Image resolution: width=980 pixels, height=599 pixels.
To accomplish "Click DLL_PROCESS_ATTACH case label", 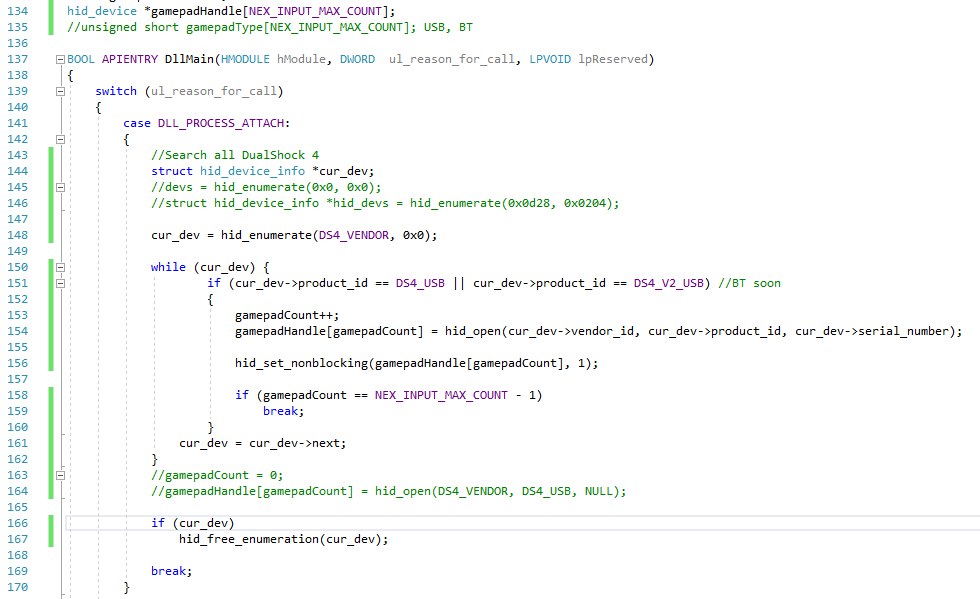I will point(221,123).
